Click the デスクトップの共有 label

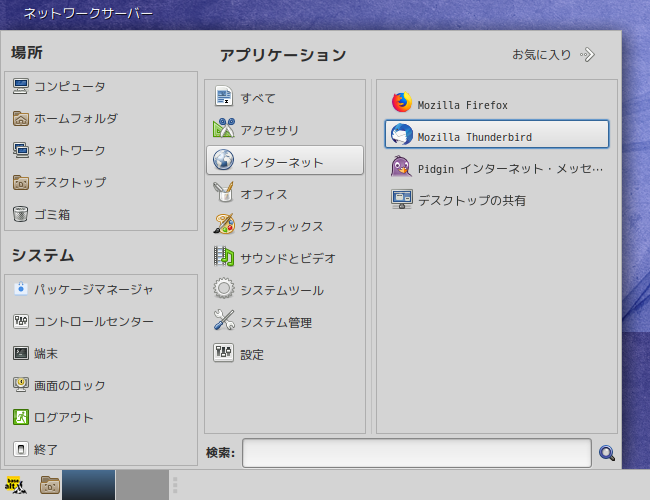click(472, 201)
